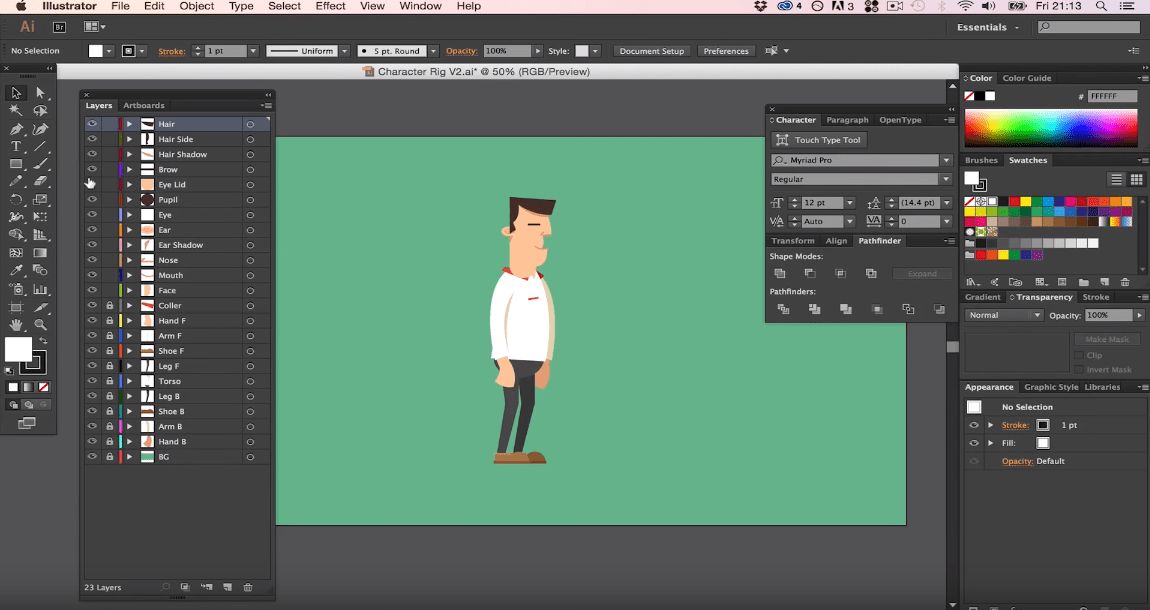This screenshot has height=610, width=1150.
Task: Open the Effect menu
Action: [x=330, y=6]
